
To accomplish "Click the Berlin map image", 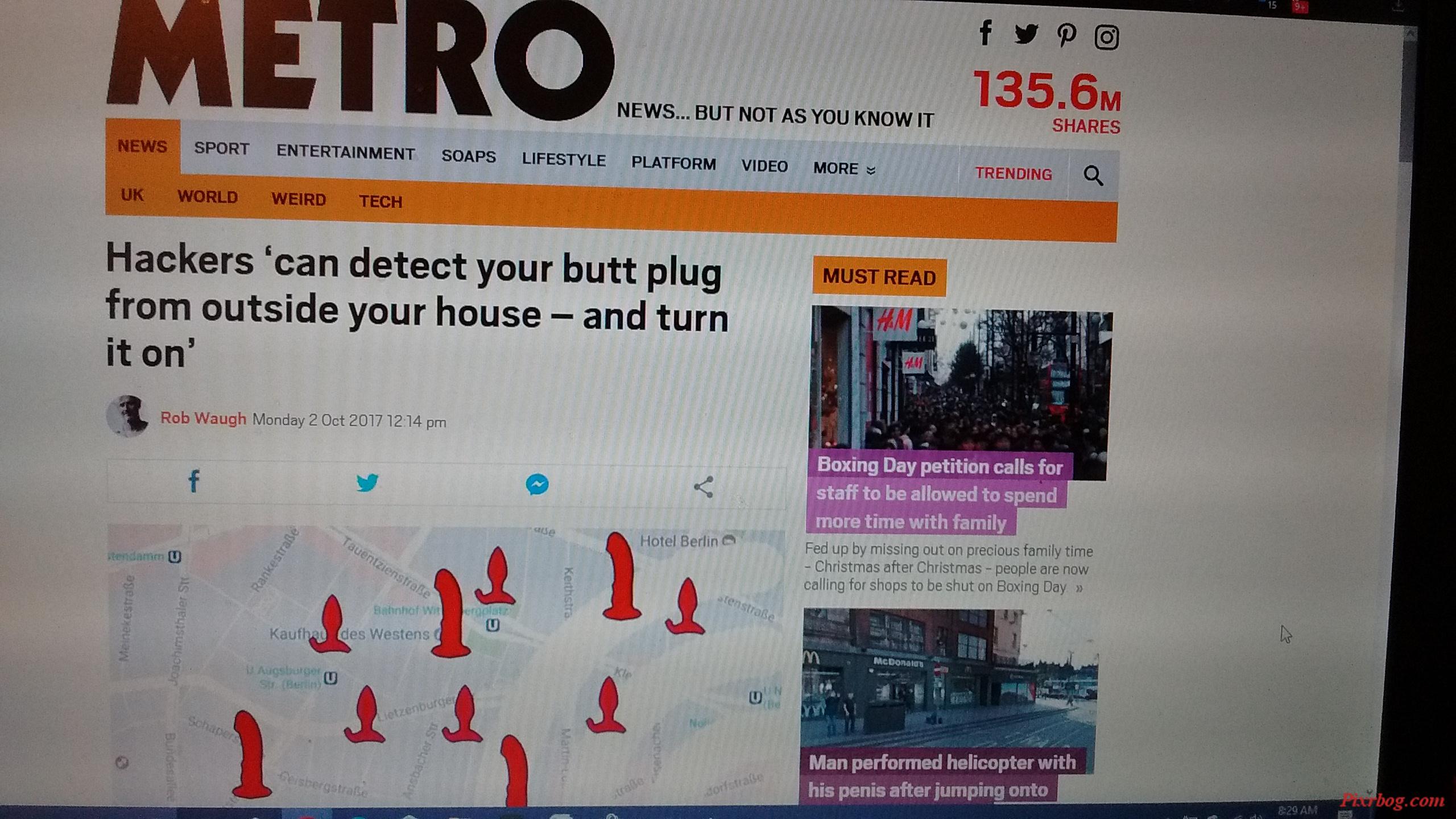I will click(x=446, y=665).
